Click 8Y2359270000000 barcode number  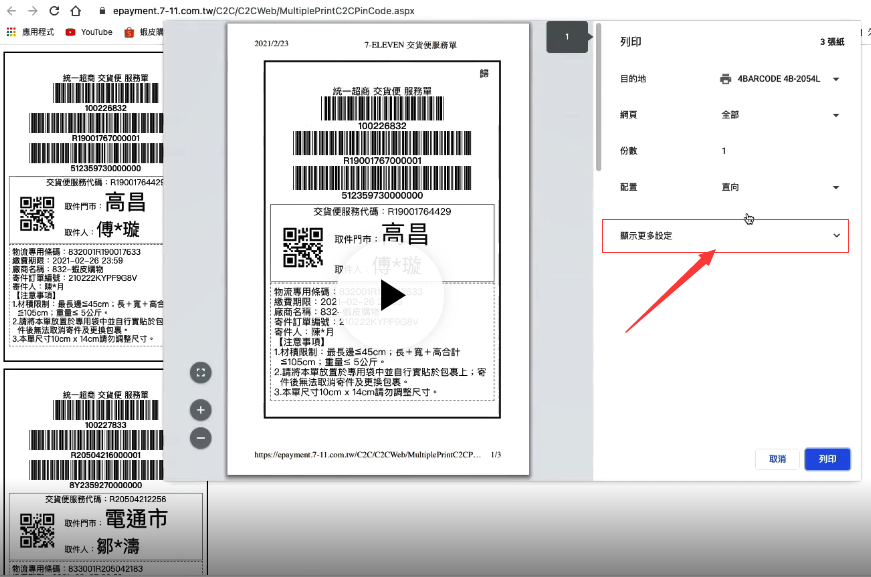click(106, 485)
